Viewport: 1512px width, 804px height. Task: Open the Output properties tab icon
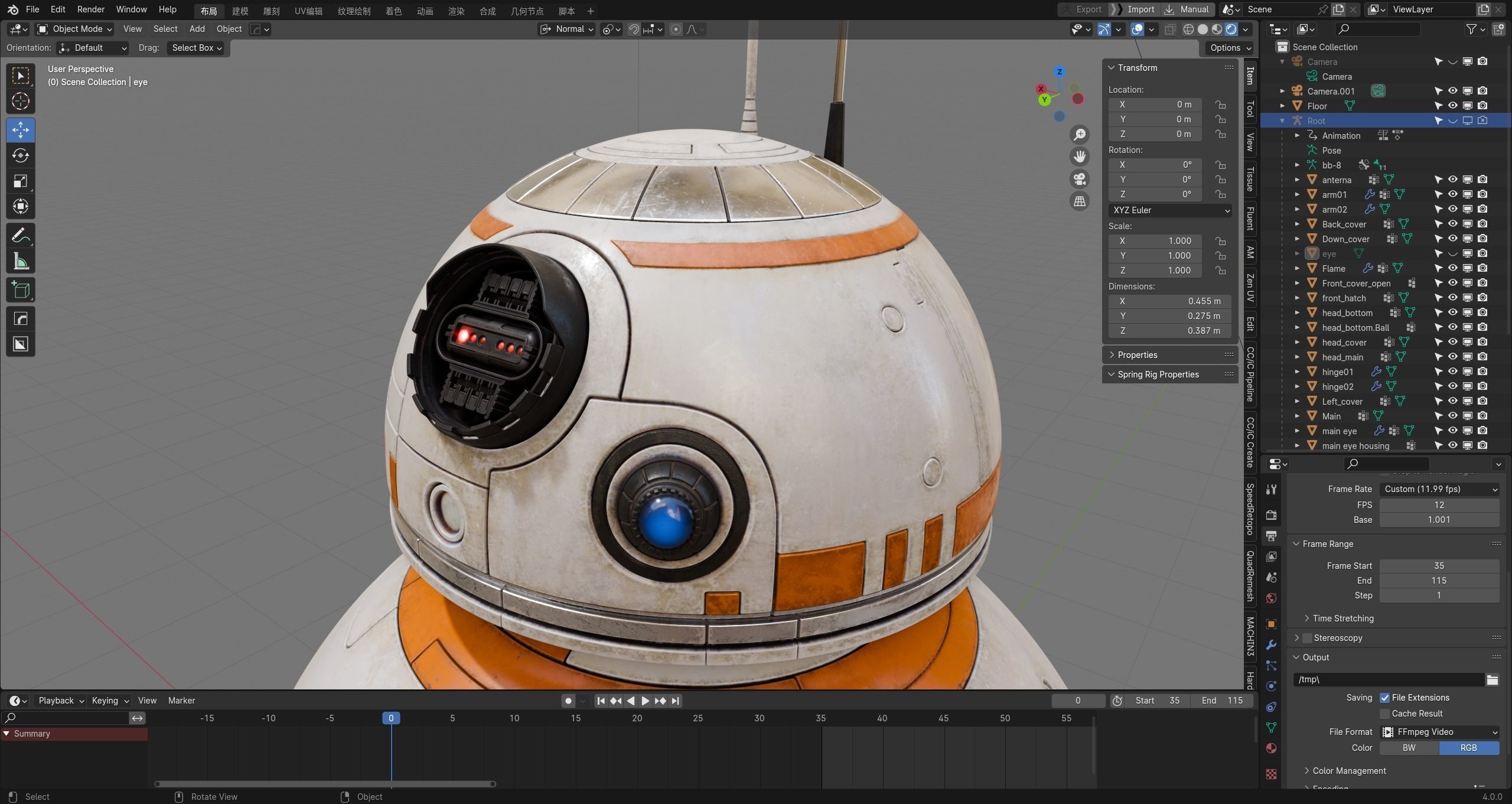pos(1272,536)
